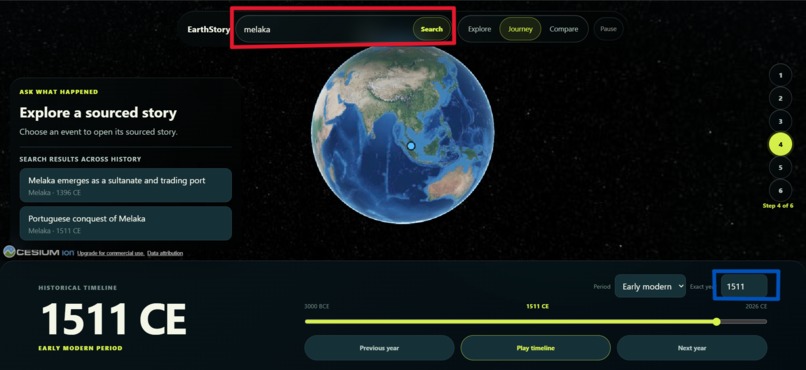
Task: Click the Previous year button
Action: click(379, 348)
